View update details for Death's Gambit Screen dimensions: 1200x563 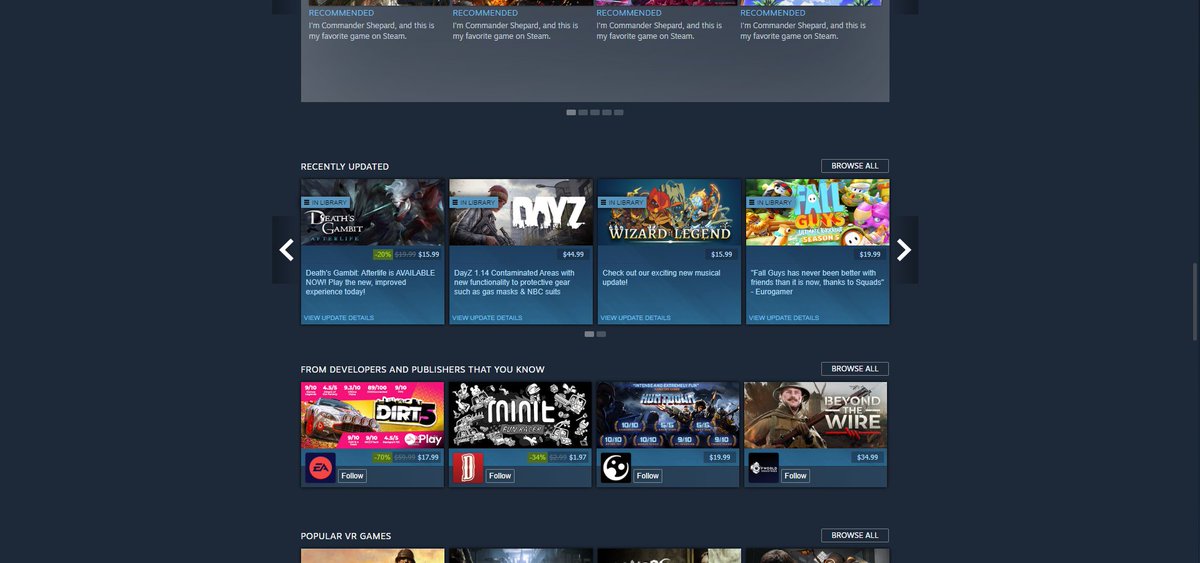point(339,318)
